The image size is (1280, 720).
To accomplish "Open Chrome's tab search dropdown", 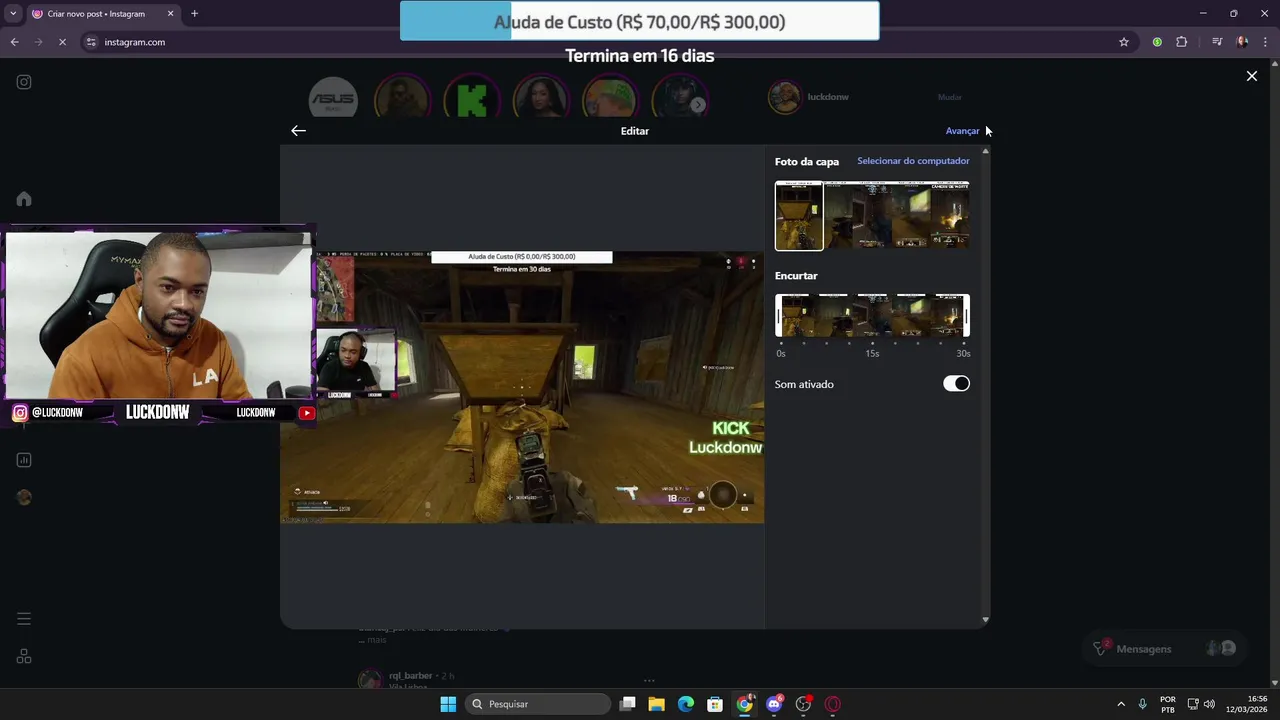I will click(x=13, y=14).
